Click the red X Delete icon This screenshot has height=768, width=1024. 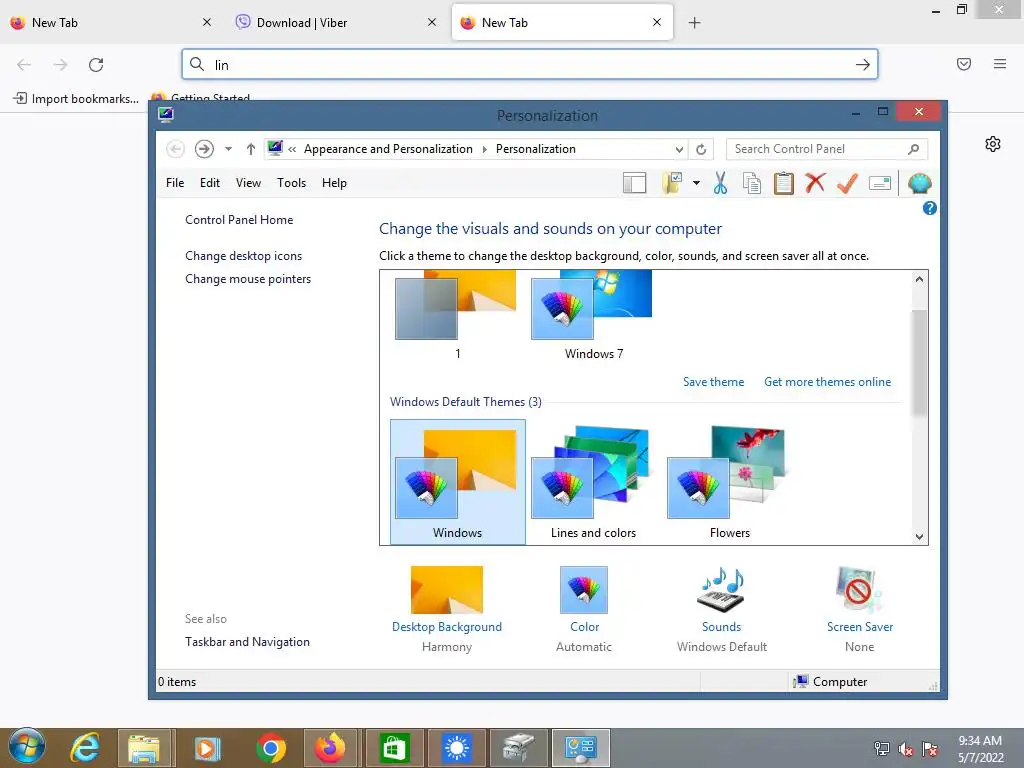815,183
